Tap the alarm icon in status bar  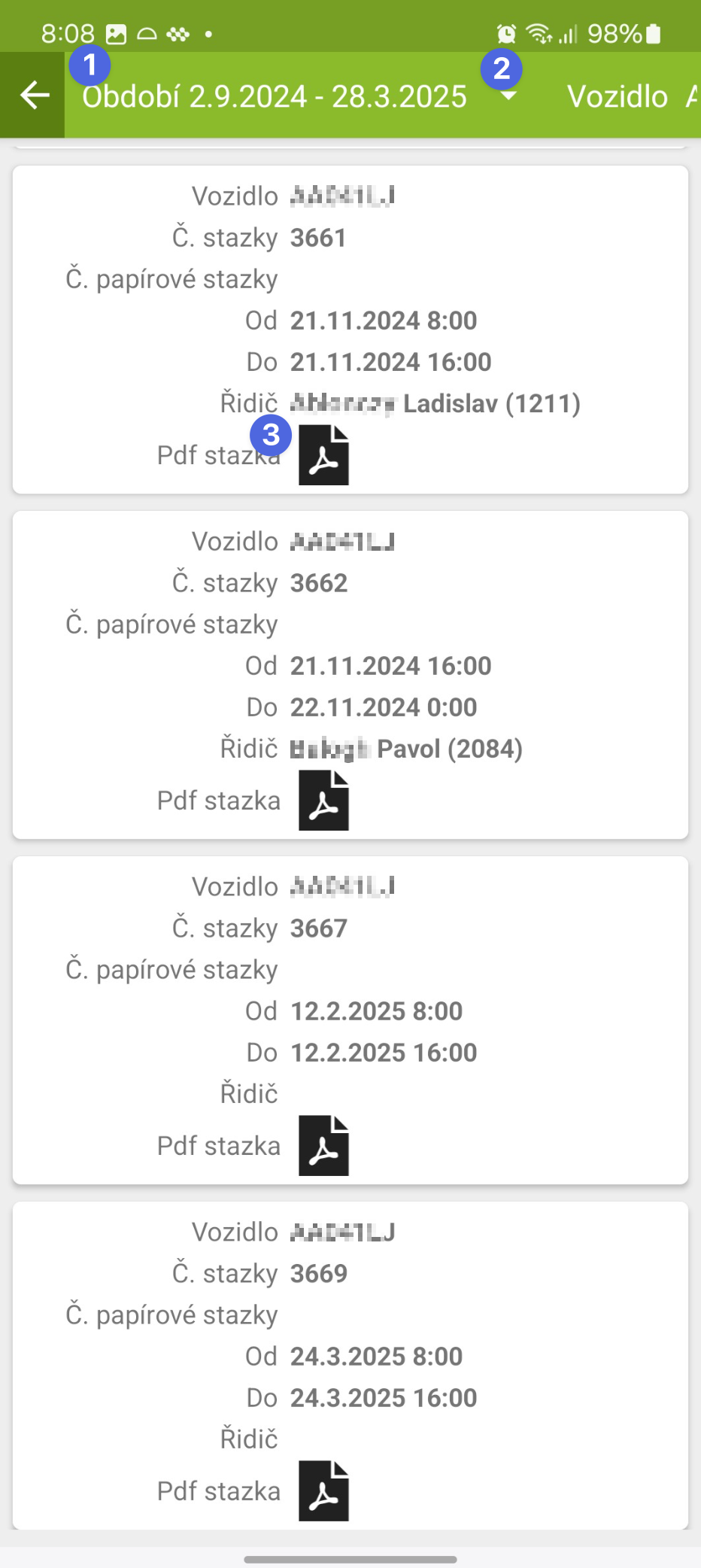click(x=506, y=34)
